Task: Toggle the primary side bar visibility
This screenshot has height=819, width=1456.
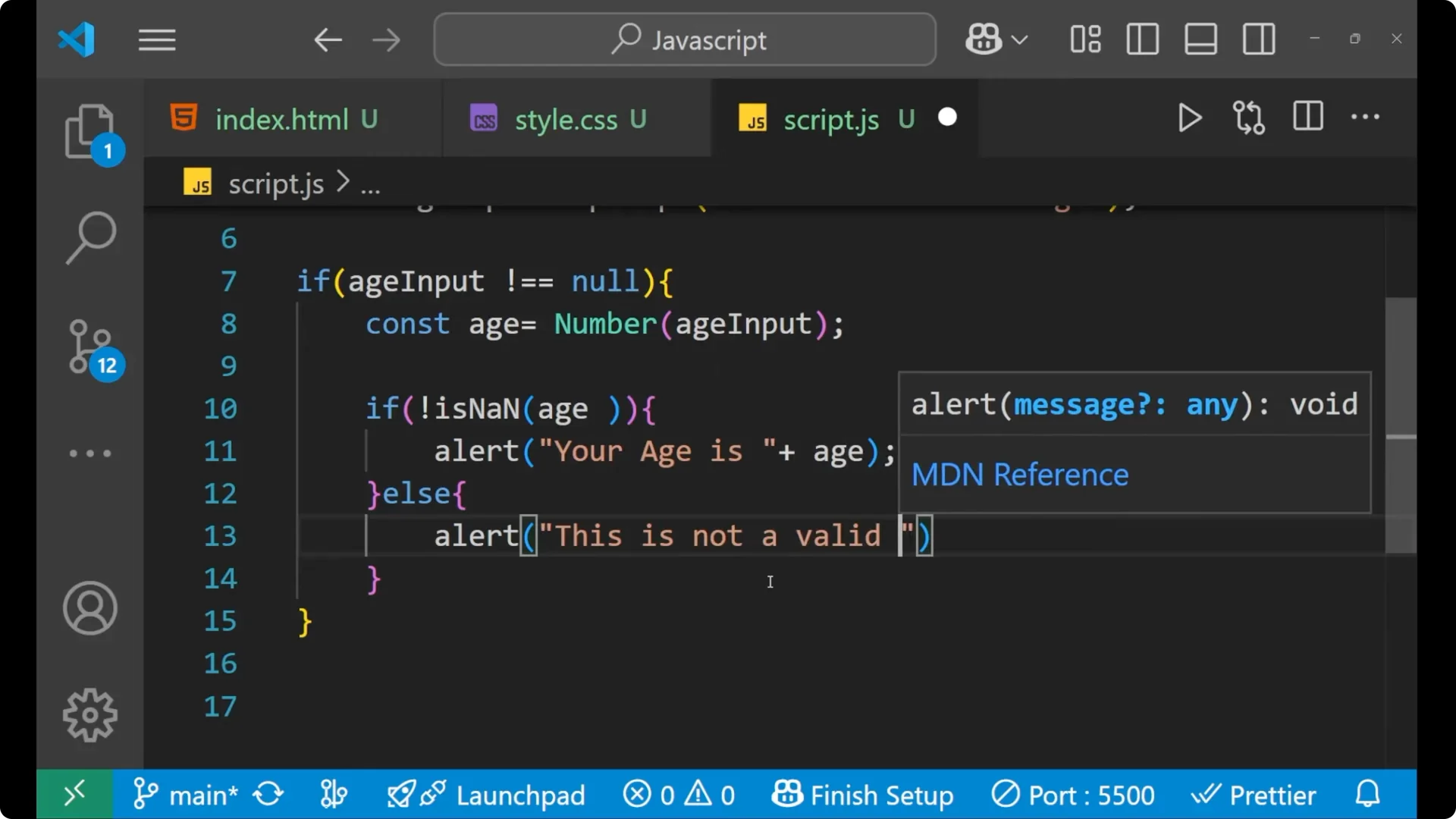Action: tap(1142, 39)
